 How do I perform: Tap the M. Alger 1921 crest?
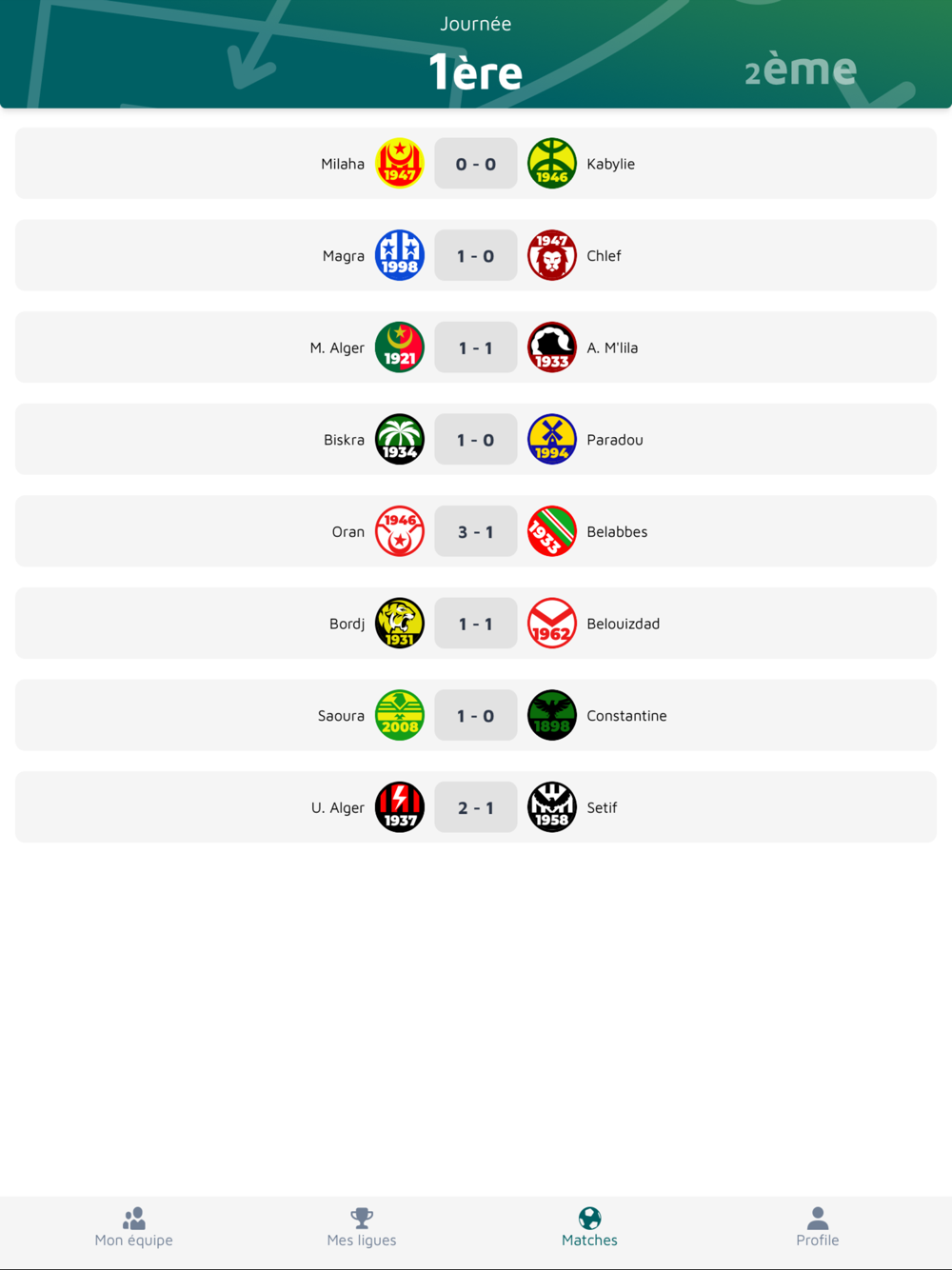(x=400, y=347)
